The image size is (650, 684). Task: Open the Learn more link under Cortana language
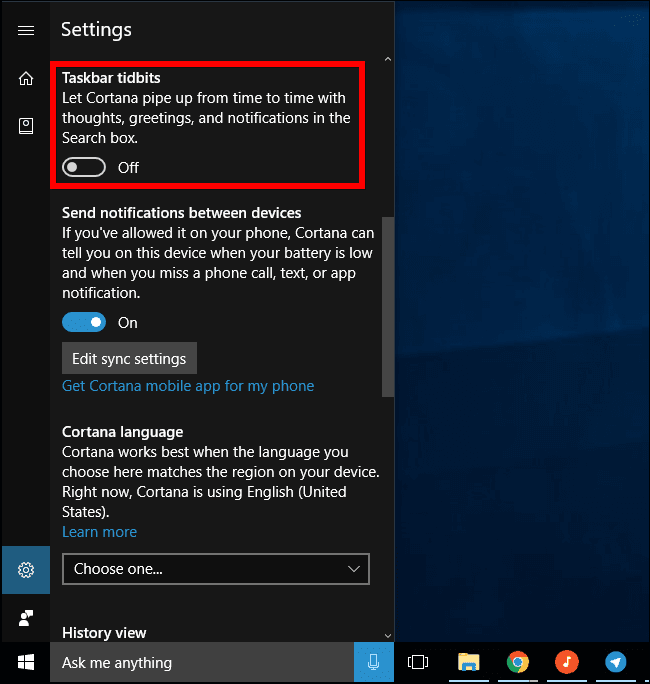coord(99,532)
